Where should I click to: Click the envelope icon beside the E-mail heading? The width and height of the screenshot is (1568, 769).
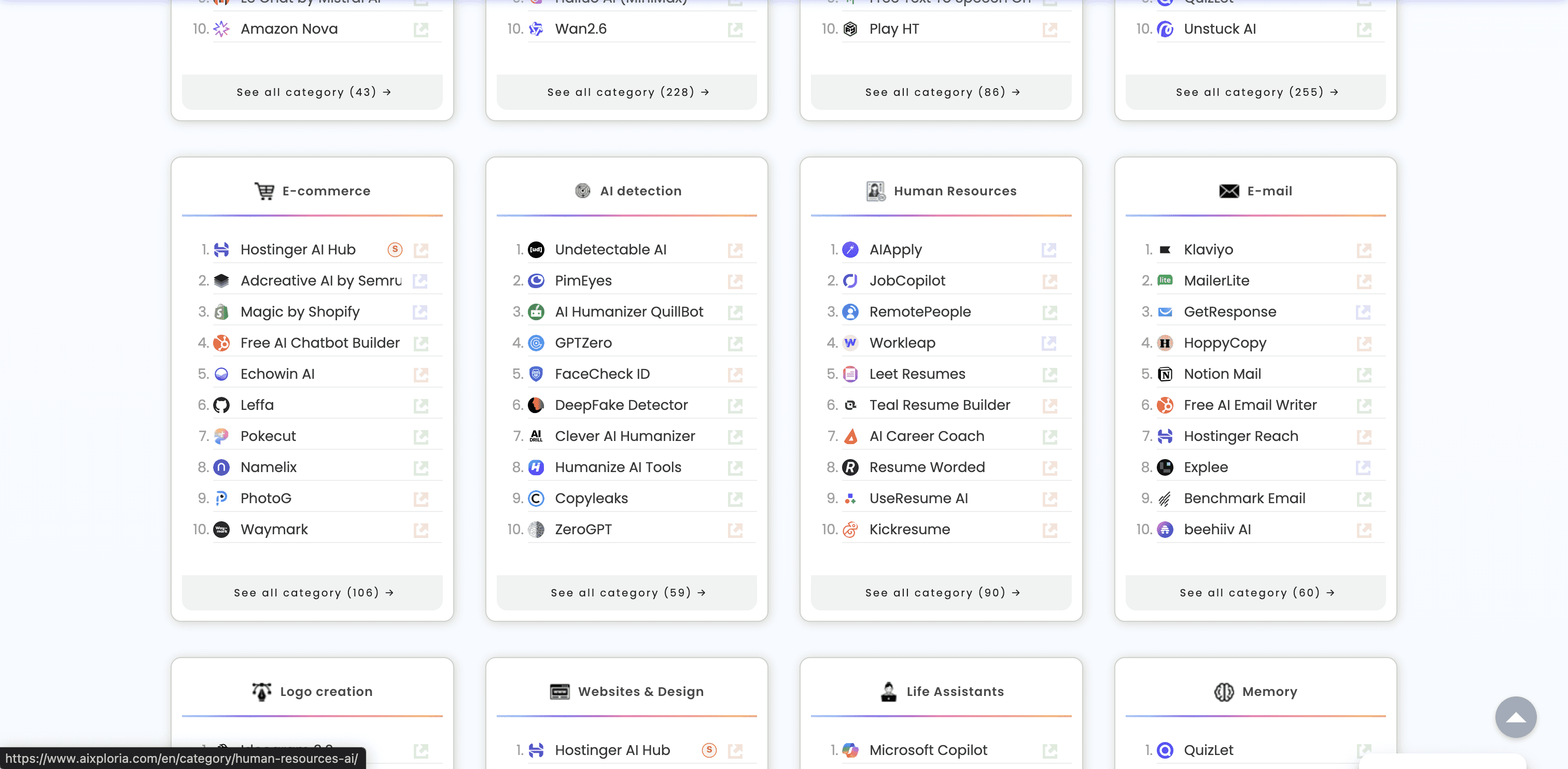pyautogui.click(x=1229, y=191)
